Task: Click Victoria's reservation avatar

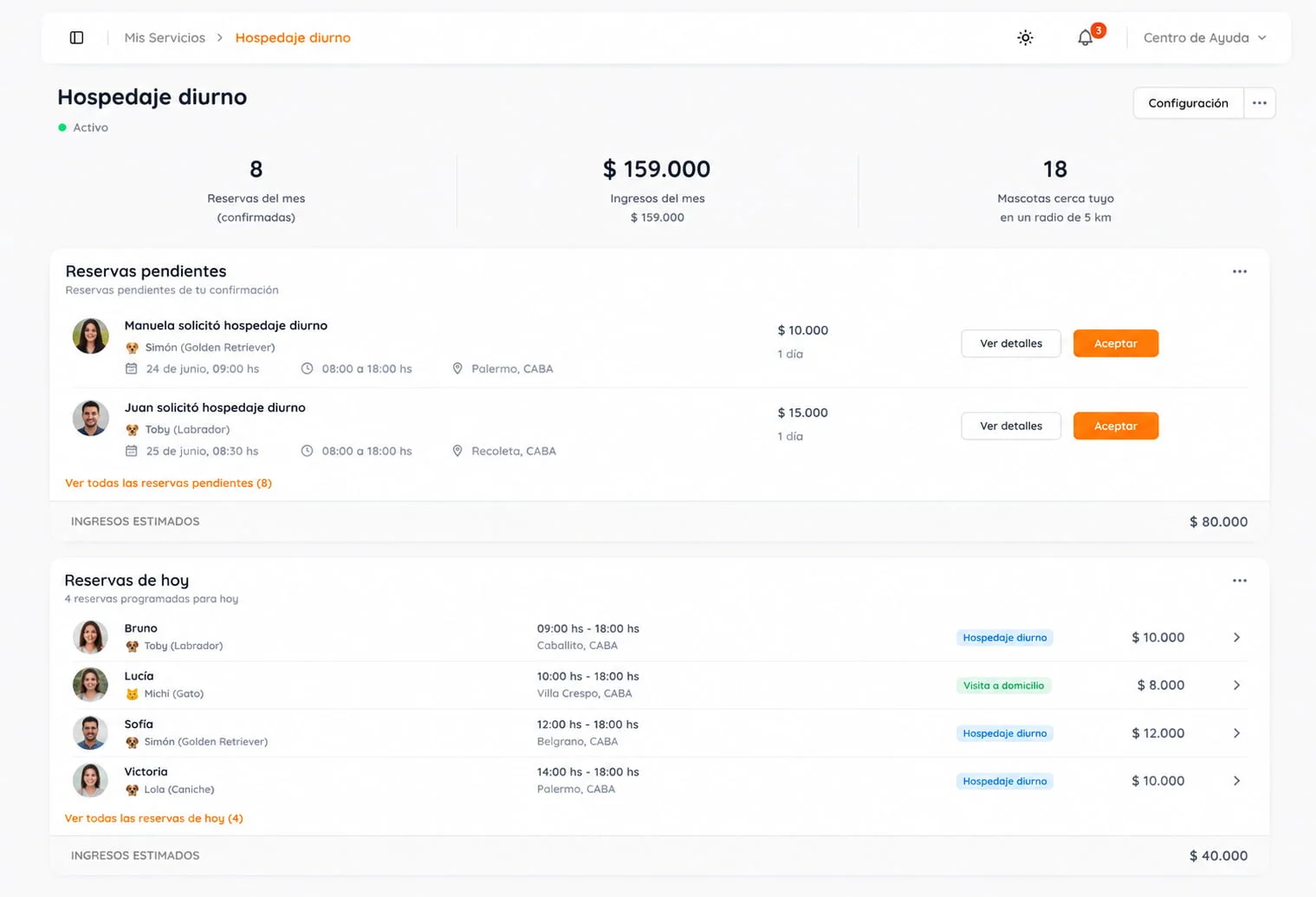Action: point(91,780)
